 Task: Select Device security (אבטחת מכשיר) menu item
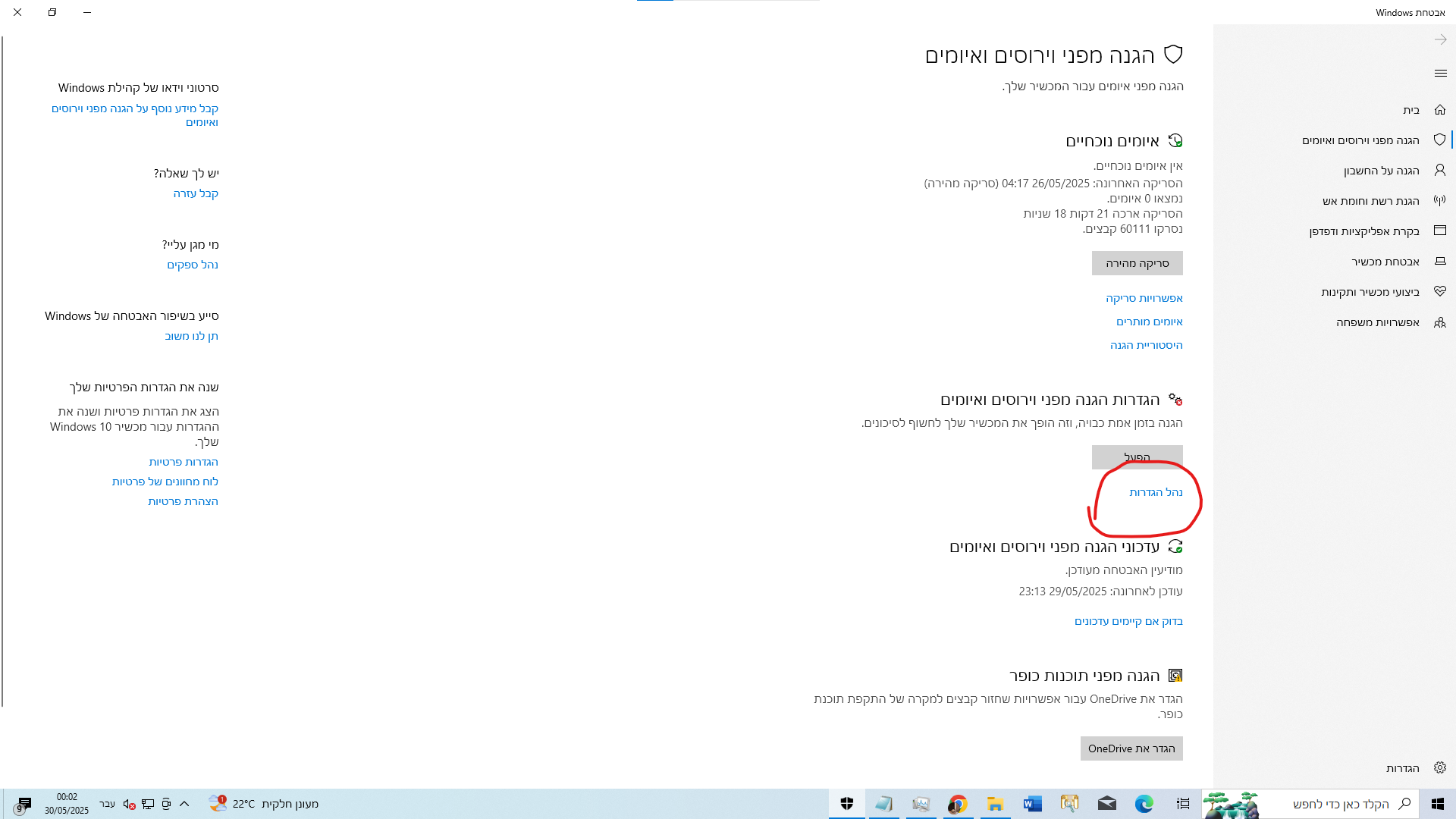pos(1385,262)
